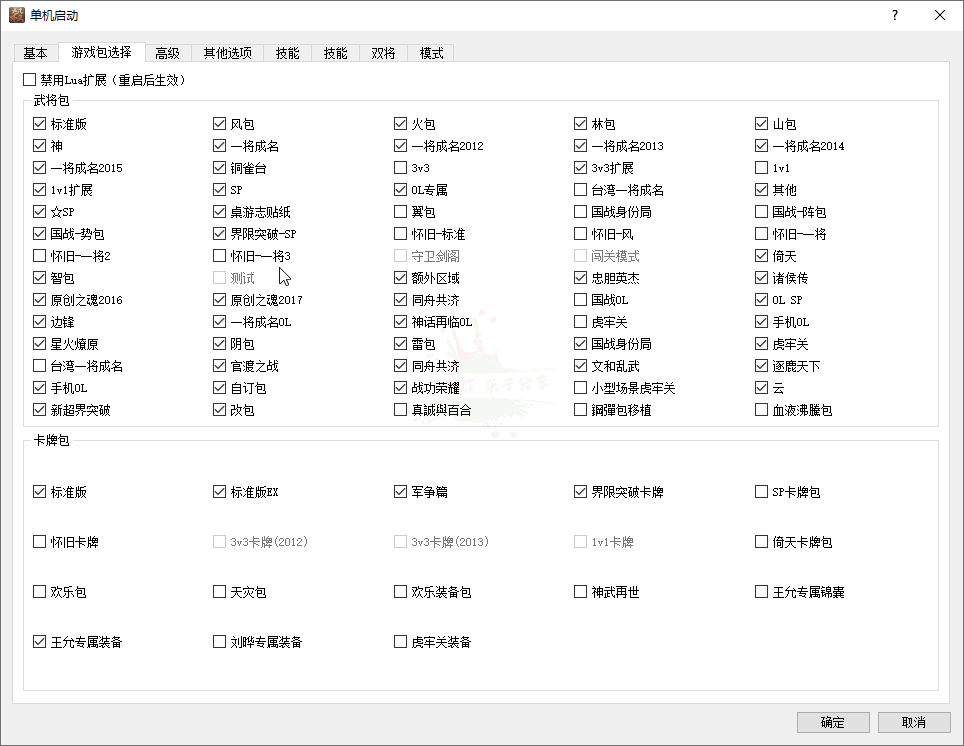
Task: Check the 欢乐包 card pack
Action: pos(40,592)
